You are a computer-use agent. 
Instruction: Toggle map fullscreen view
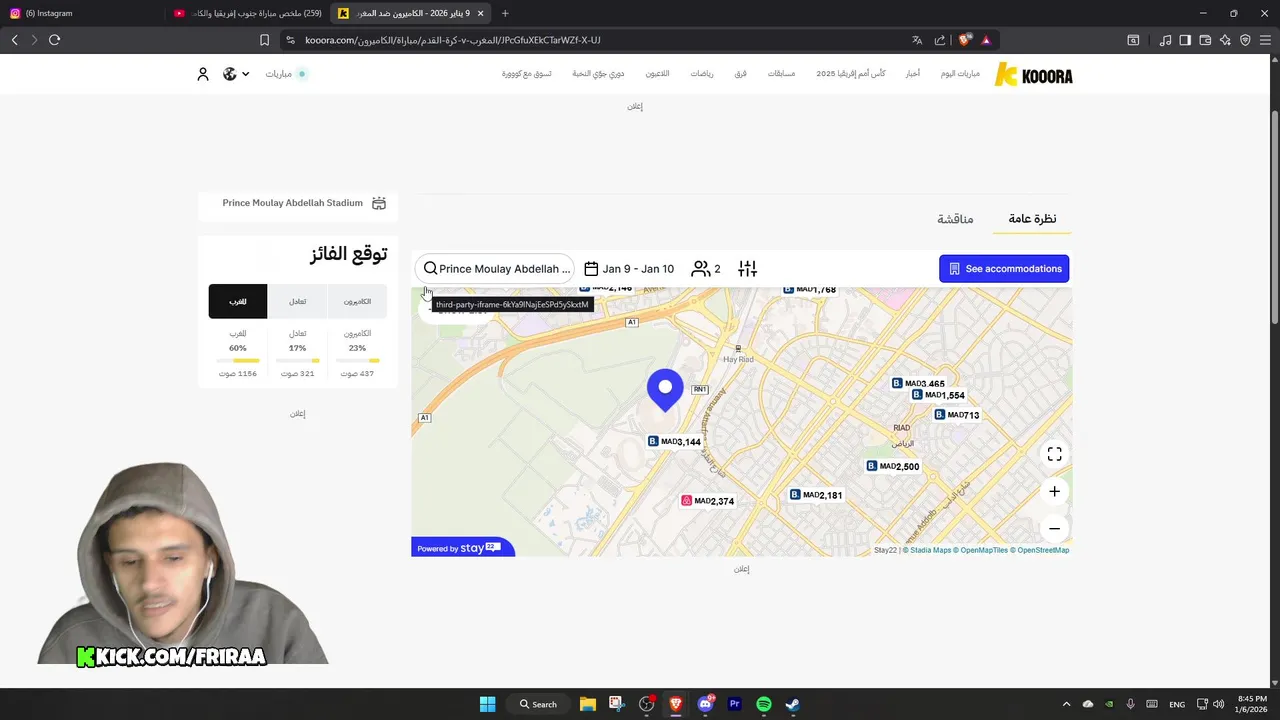(x=1054, y=455)
